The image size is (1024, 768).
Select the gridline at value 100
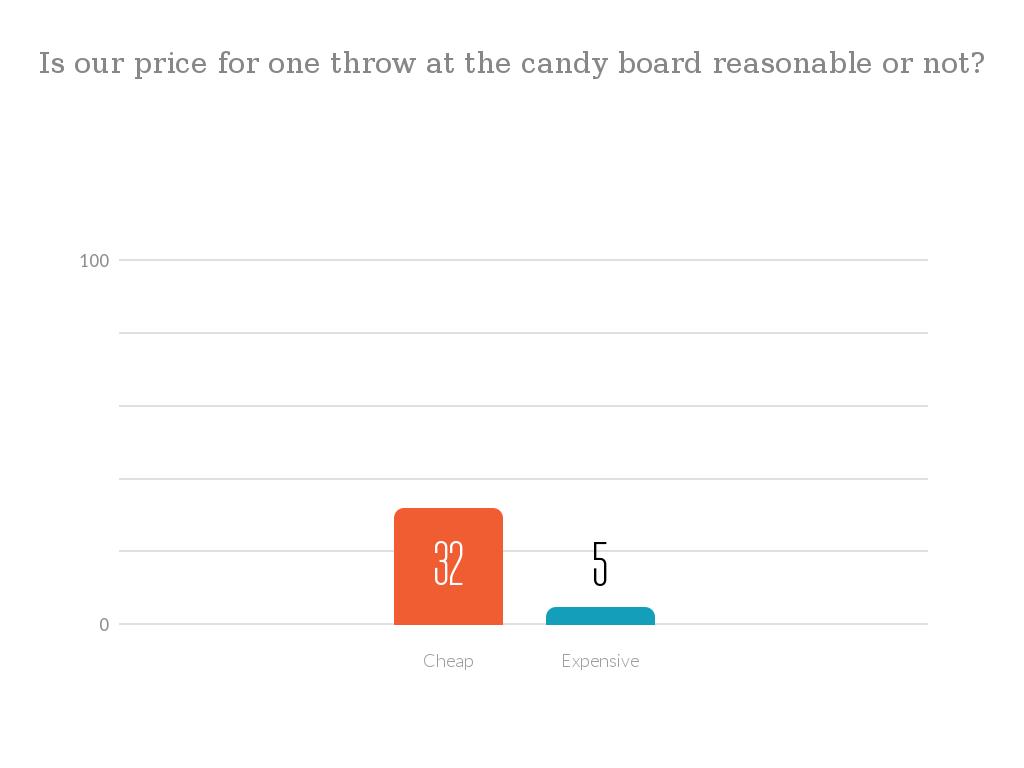tap(523, 260)
